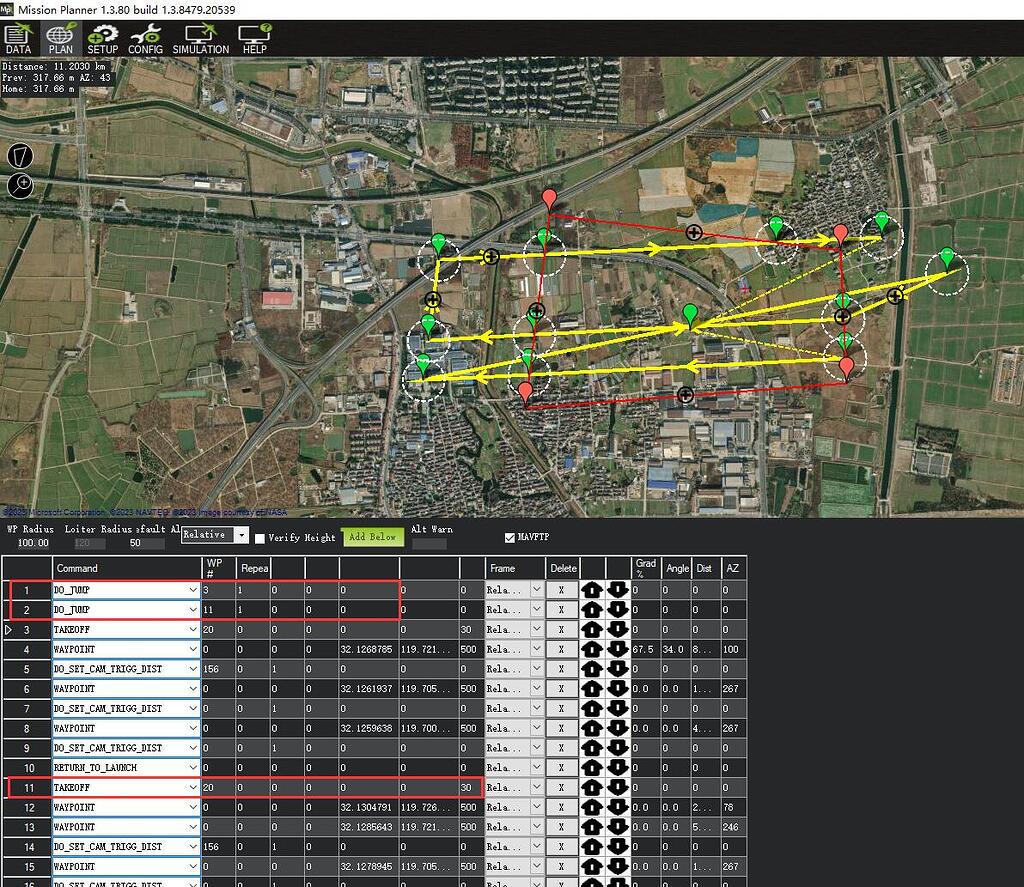Click the magnifier icon below the compass
The width and height of the screenshot is (1024, 887).
tap(19, 185)
